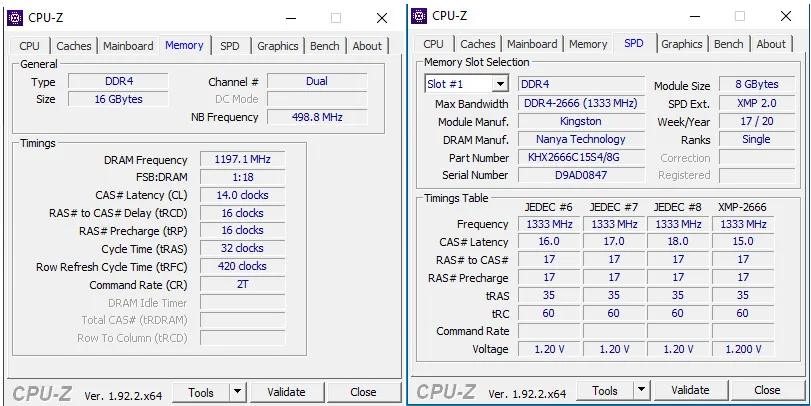The image size is (811, 406).
Task: Click Week/Year value 17 / 20
Action: pyautogui.click(x=757, y=121)
